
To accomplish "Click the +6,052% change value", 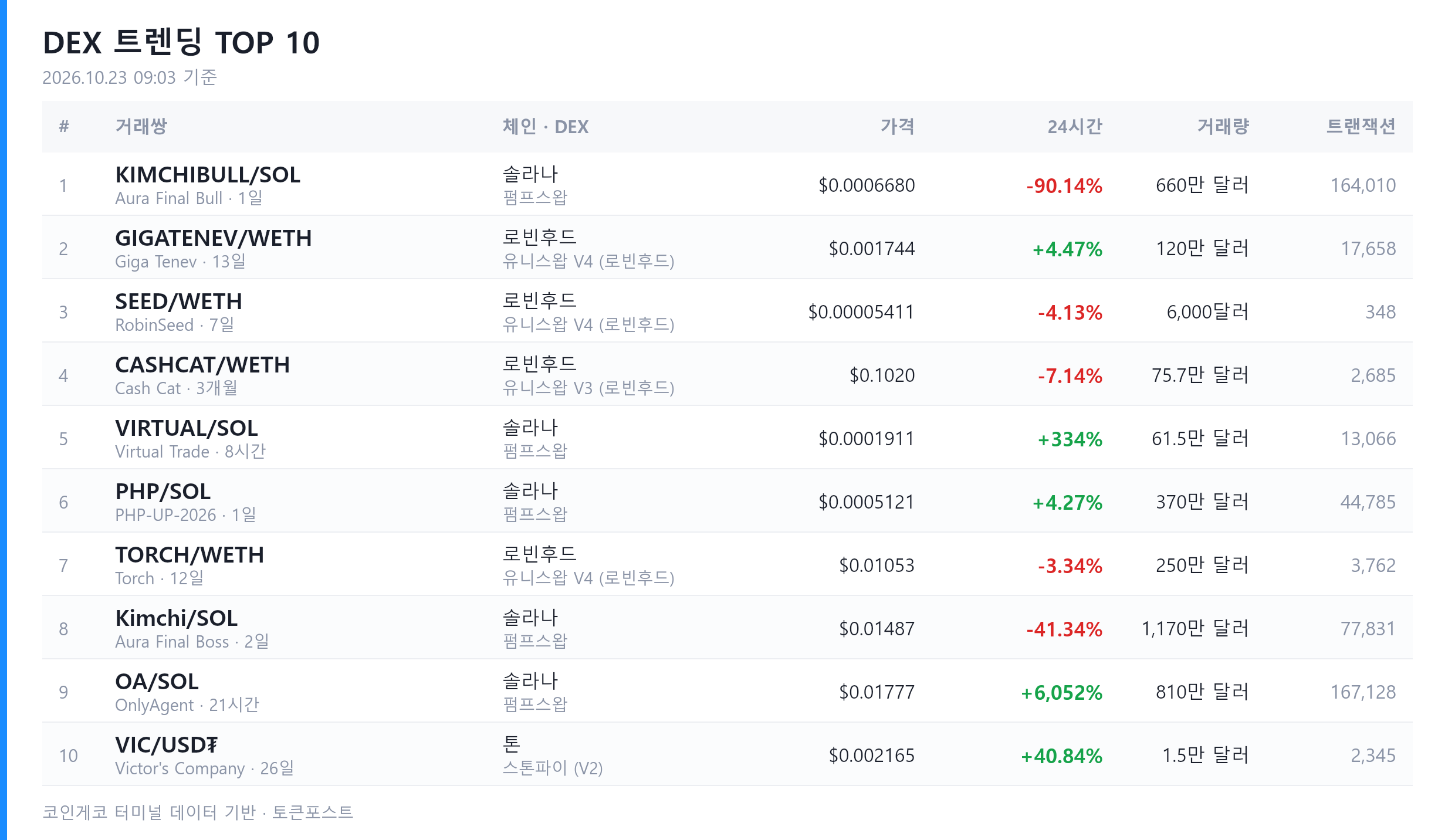I will tap(1062, 692).
